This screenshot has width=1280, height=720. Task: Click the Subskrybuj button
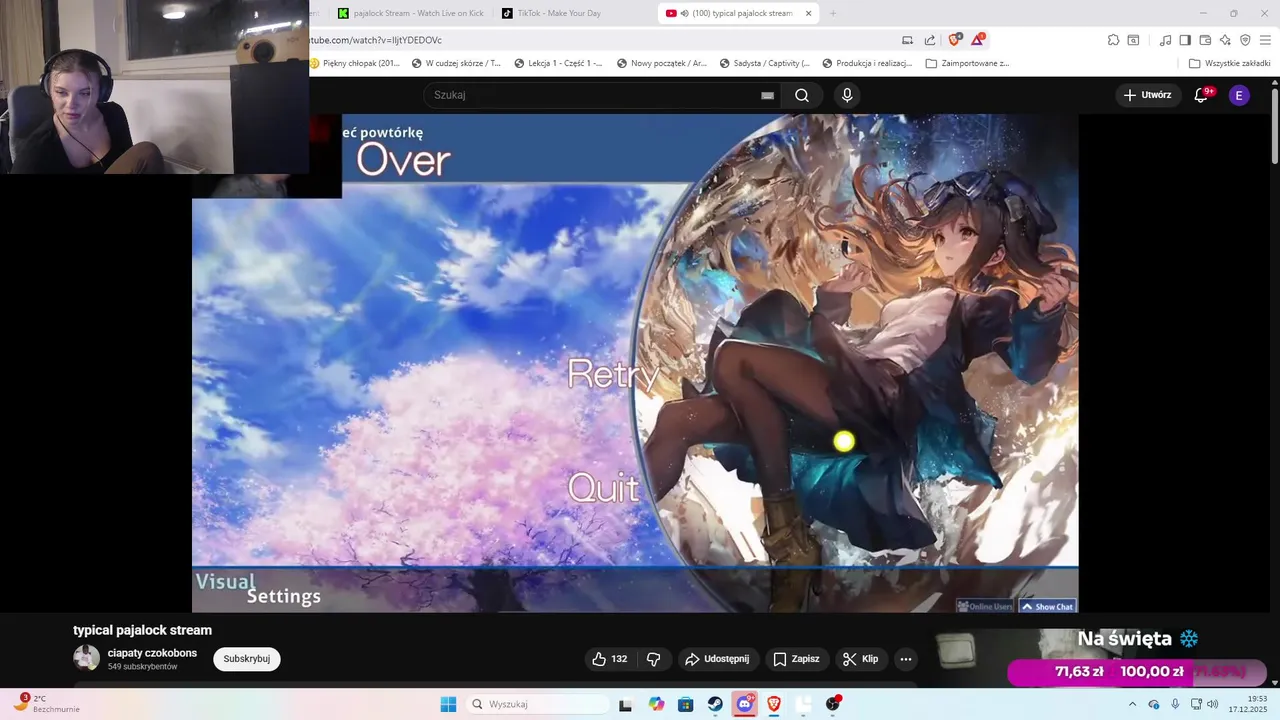point(247,659)
